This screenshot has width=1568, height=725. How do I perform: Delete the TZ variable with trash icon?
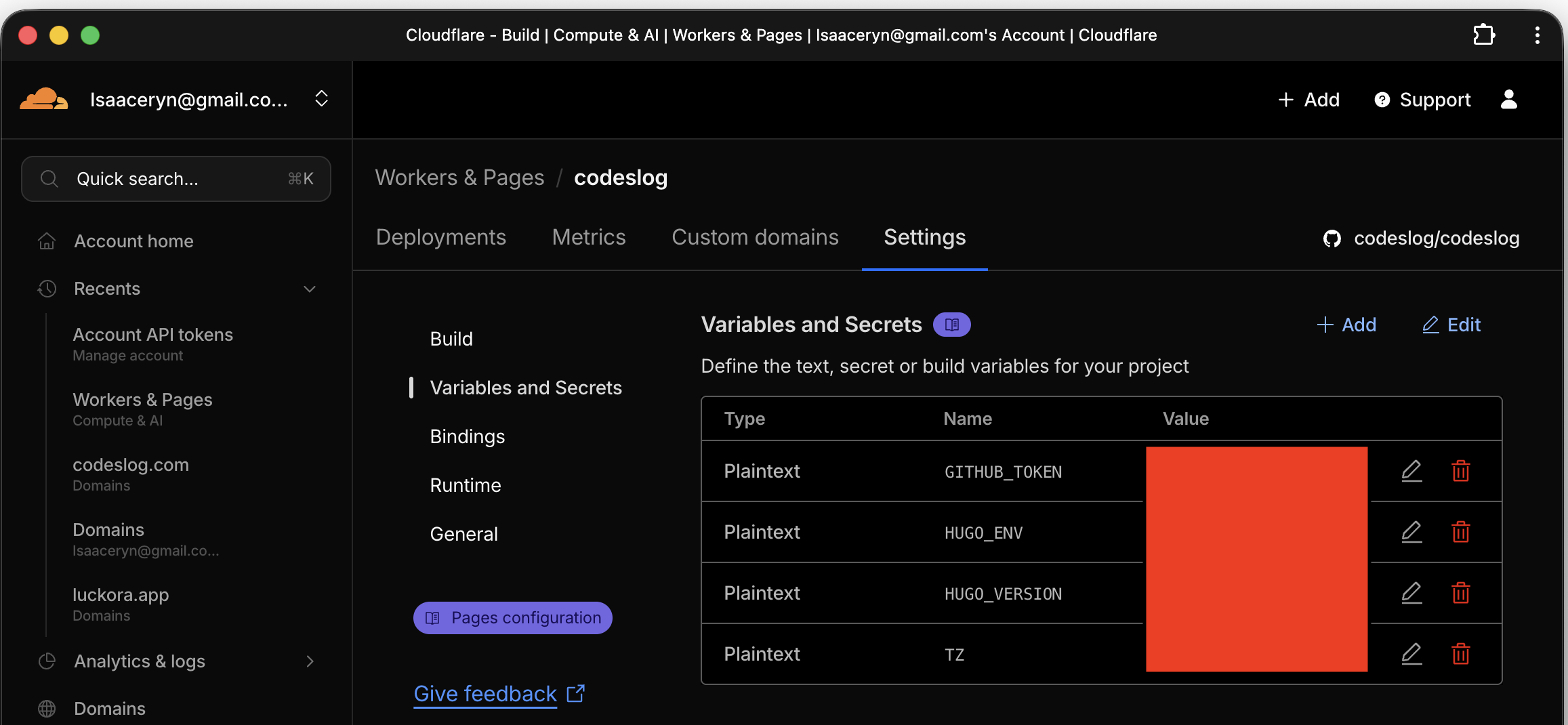(x=1461, y=654)
